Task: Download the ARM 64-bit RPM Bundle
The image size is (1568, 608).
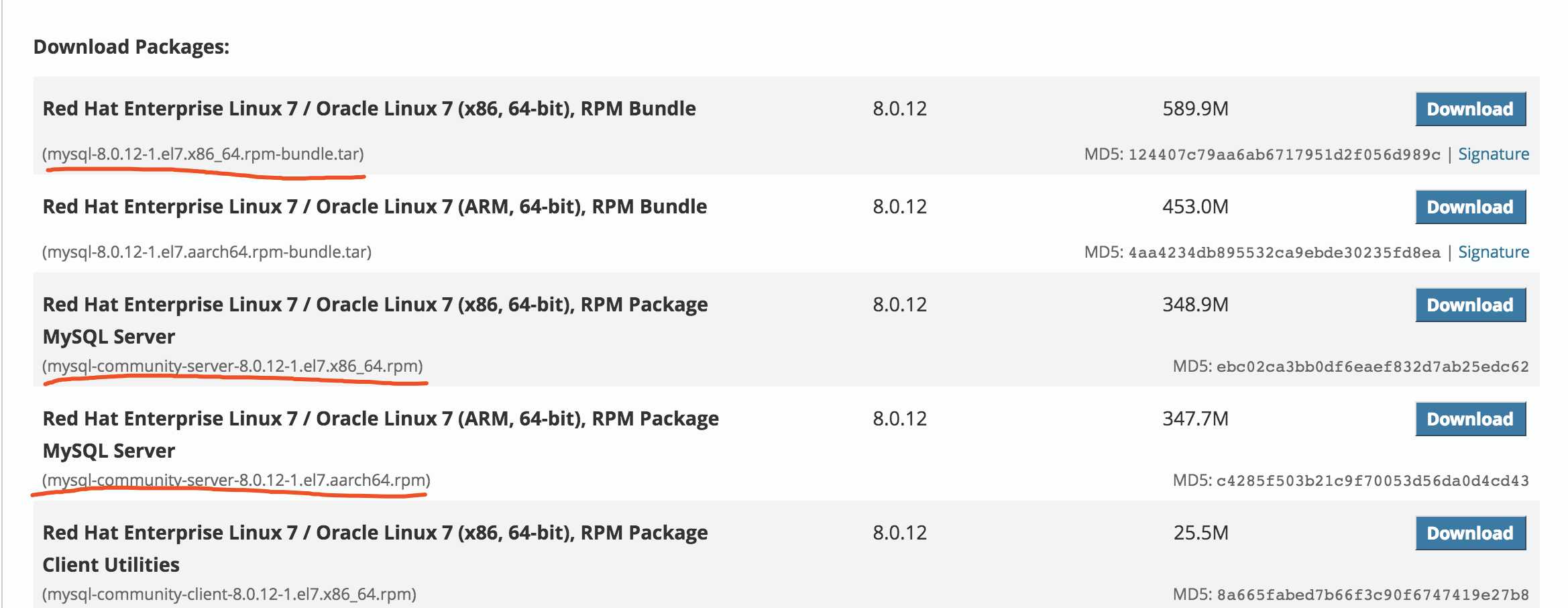Action: 1470,207
